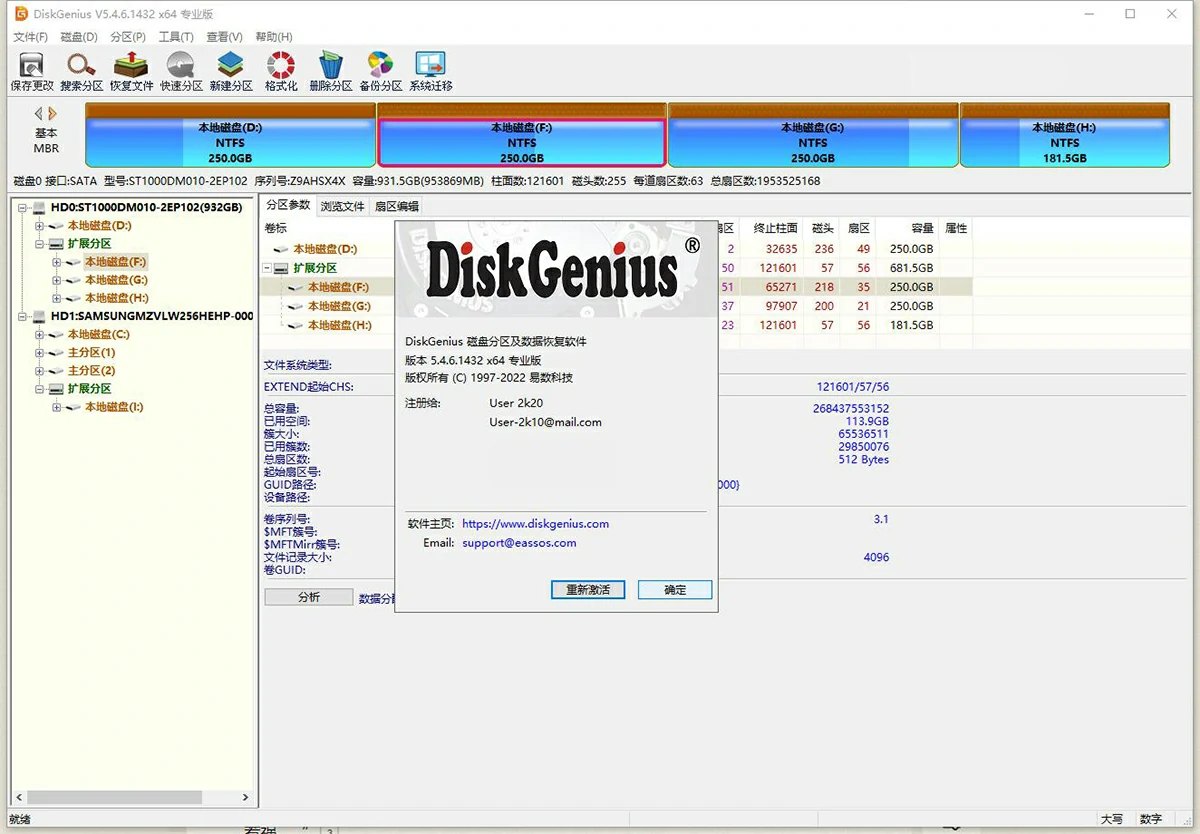The height and width of the screenshot is (834, 1200).
Task: Open the 分区(P) menu
Action: point(128,37)
